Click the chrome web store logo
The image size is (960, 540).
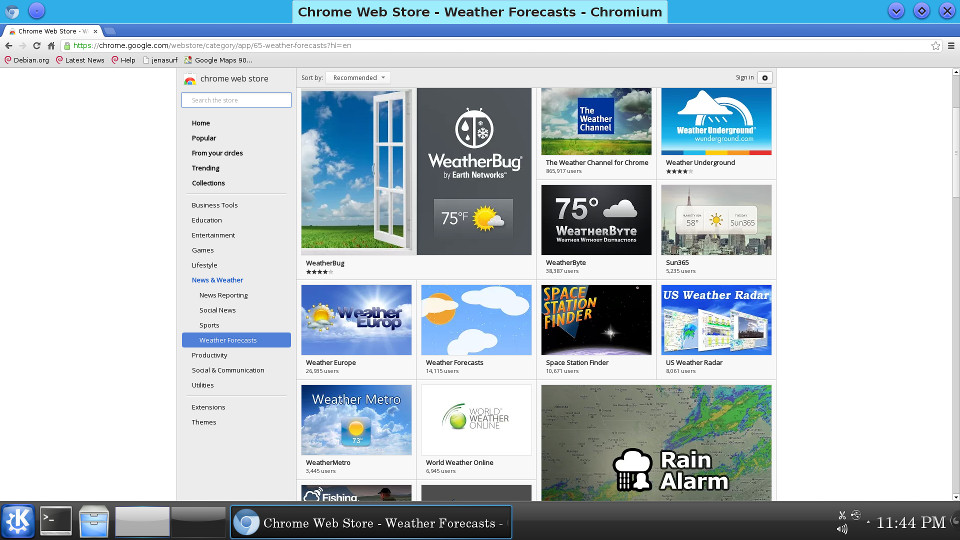point(226,79)
